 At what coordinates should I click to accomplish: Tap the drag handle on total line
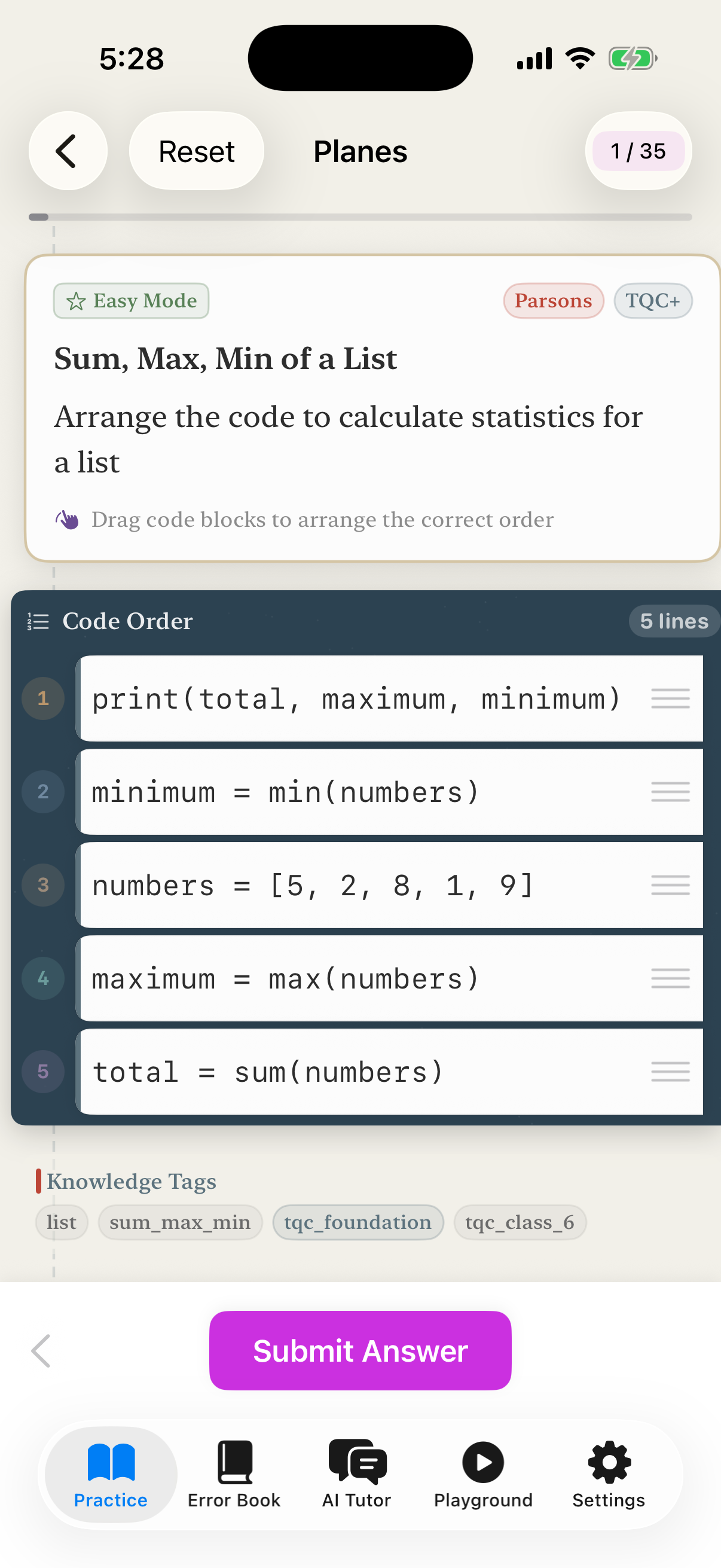tap(670, 1071)
